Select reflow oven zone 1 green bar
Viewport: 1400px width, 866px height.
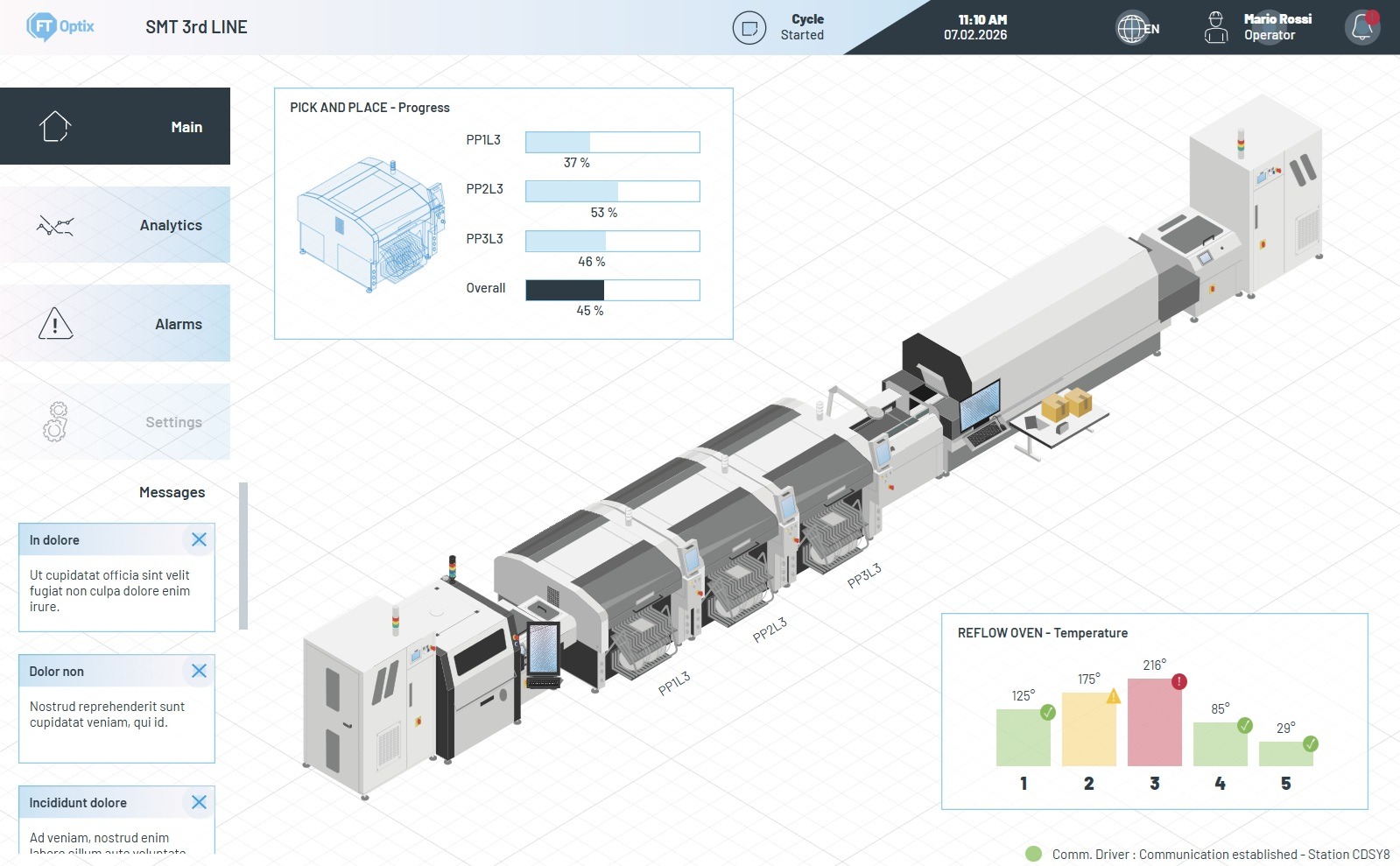pyautogui.click(x=1023, y=737)
